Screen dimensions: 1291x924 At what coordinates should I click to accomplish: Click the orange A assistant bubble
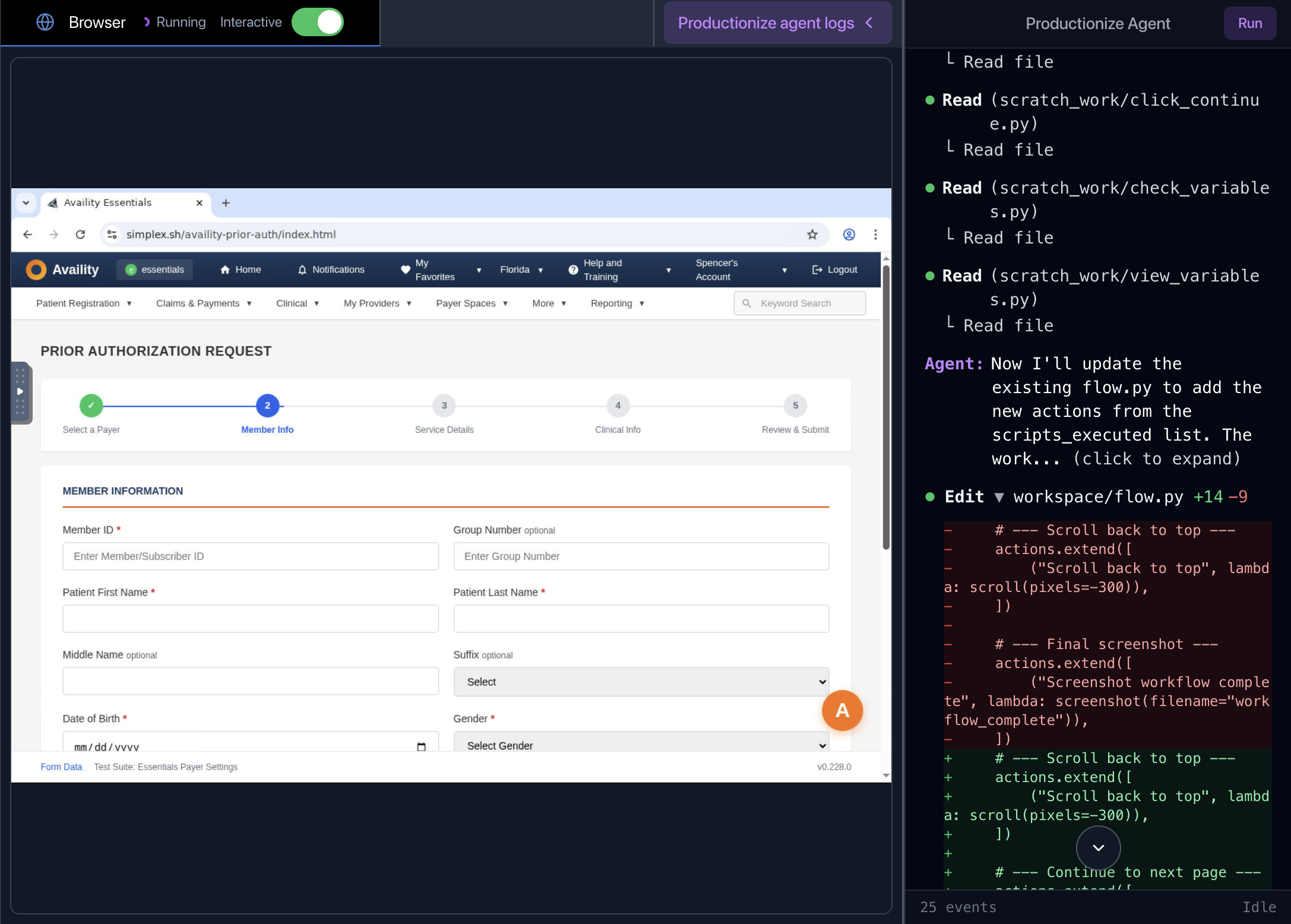[842, 710]
